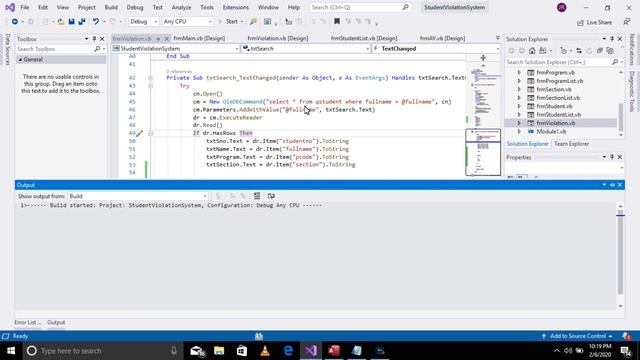Open File Explorer from taskbar
The height and width of the screenshot is (360, 640).
219,351
